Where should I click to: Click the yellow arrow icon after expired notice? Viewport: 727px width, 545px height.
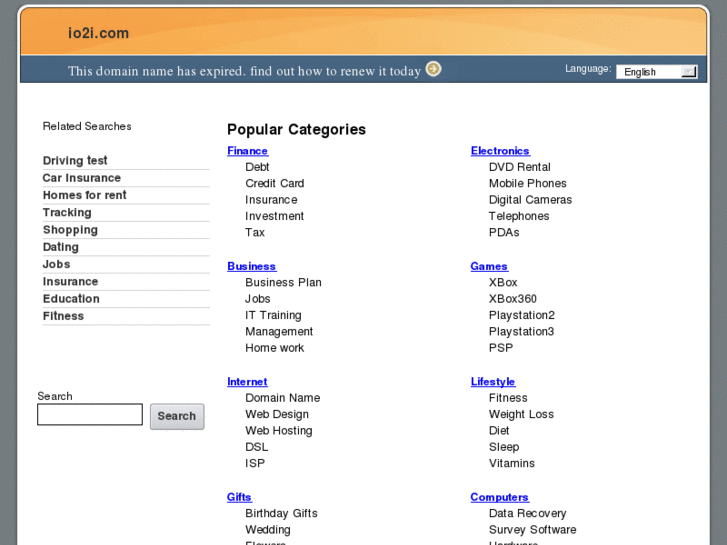(434, 69)
